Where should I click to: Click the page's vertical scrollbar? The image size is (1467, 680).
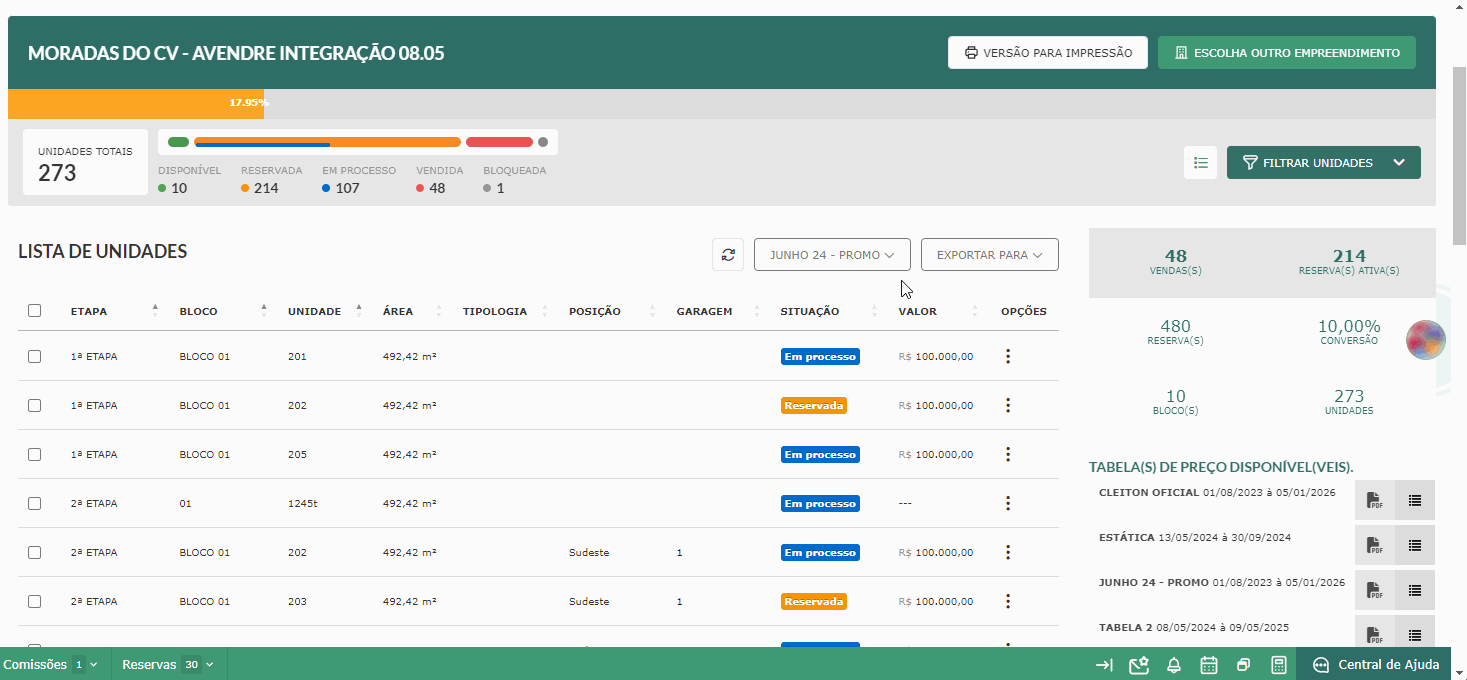point(1459,155)
